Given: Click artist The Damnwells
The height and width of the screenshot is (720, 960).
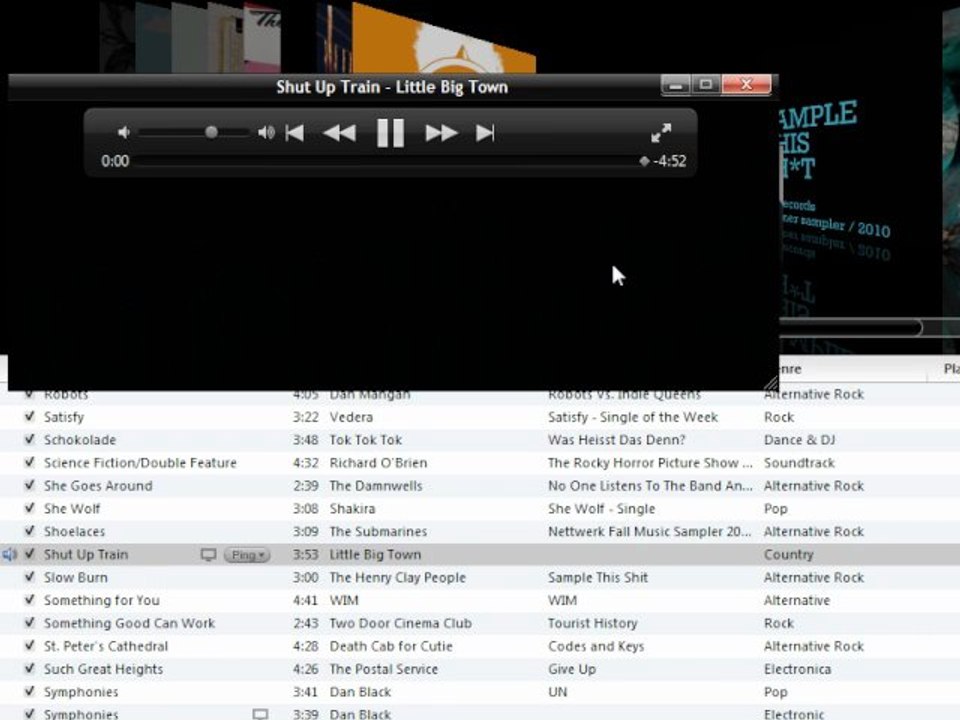Looking at the screenshot, I should click(x=376, y=486).
